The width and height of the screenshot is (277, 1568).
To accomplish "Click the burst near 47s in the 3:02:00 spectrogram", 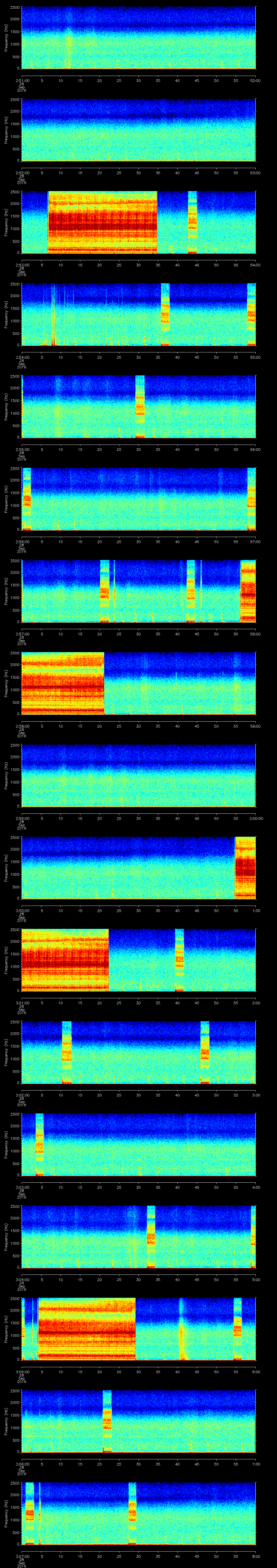I will (205, 1052).
